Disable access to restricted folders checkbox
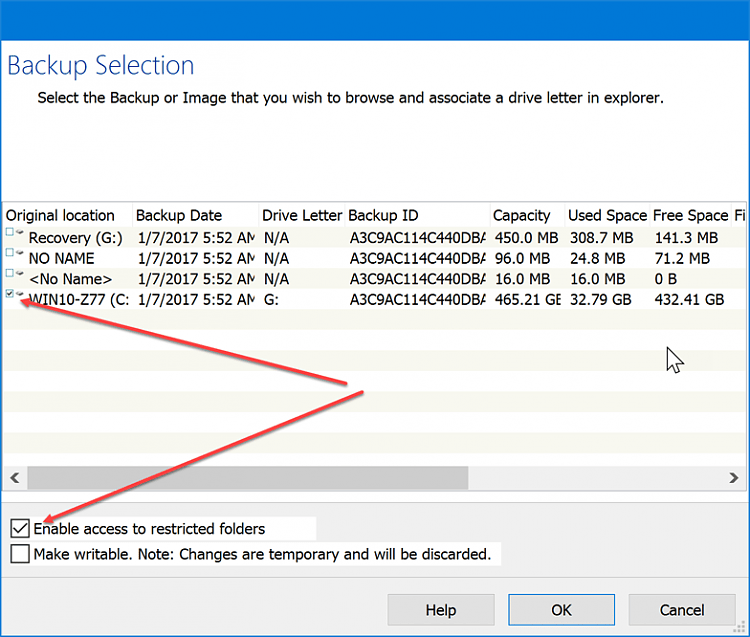Screen dimensions: 750x637 coord(20,528)
